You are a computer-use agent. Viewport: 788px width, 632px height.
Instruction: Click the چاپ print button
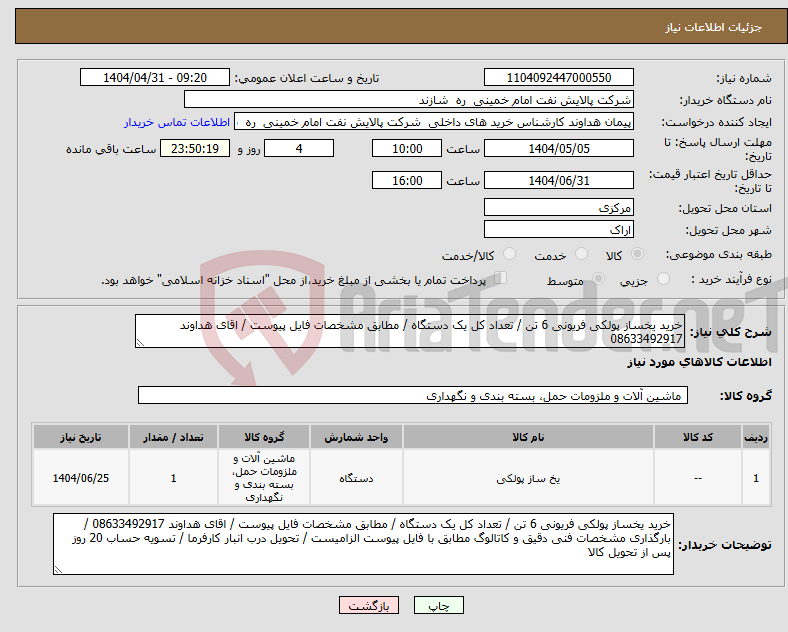(439, 606)
